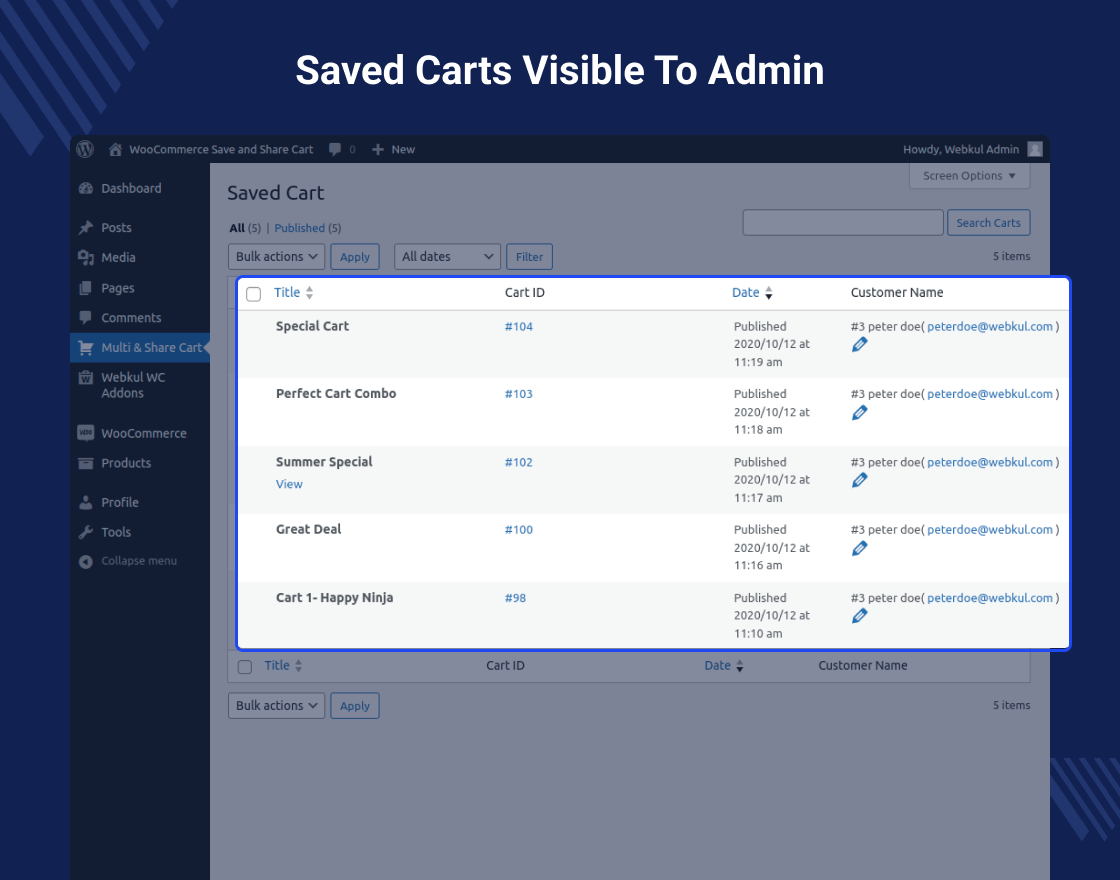This screenshot has height=880, width=1120.
Task: Click the Collapse menu arrow icon
Action: point(86,561)
